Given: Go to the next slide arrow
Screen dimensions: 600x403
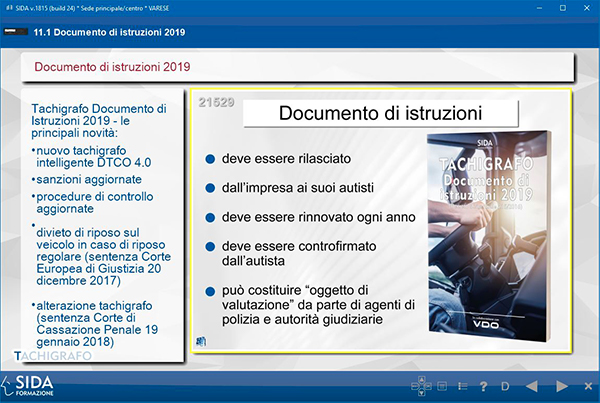Looking at the screenshot, I should click(x=563, y=386).
